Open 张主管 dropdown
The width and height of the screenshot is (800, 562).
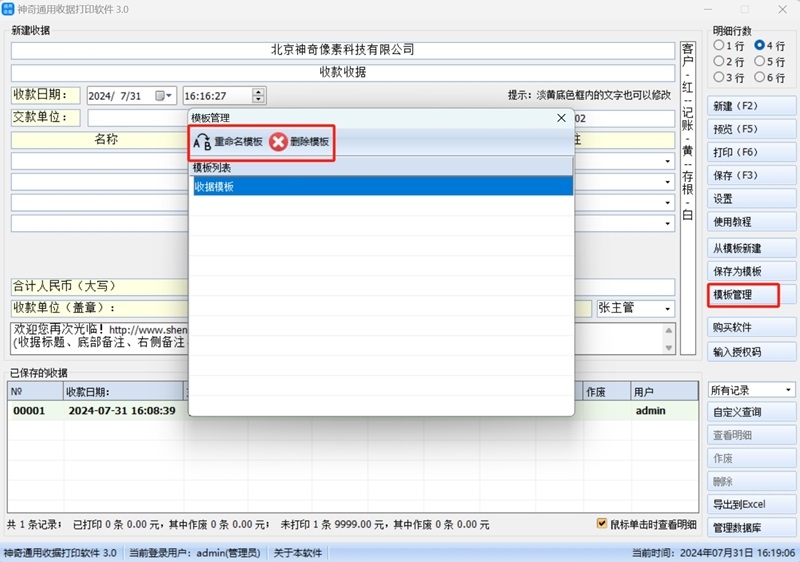pyautogui.click(x=667, y=309)
